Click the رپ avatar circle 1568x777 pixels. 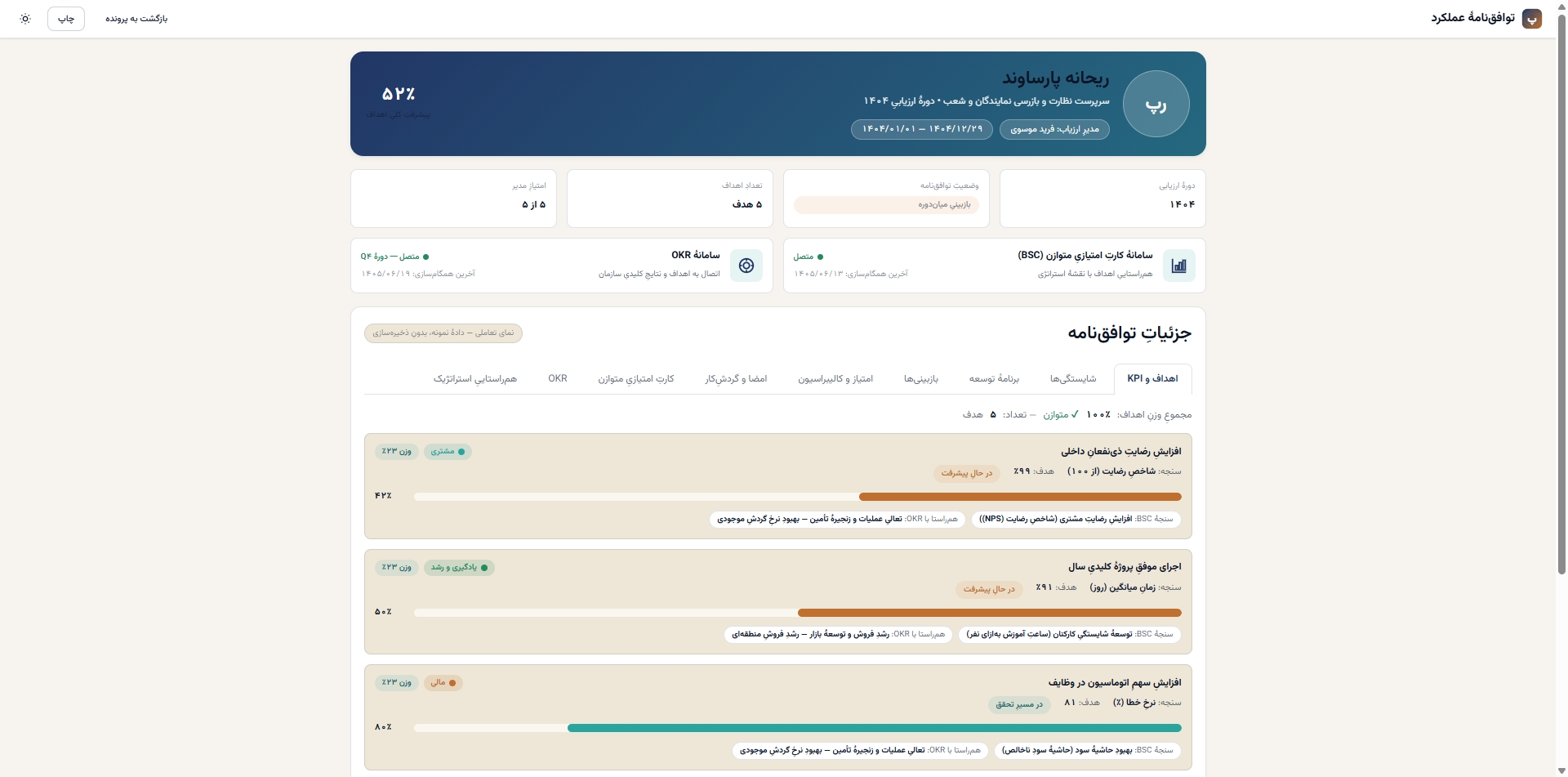(1156, 104)
